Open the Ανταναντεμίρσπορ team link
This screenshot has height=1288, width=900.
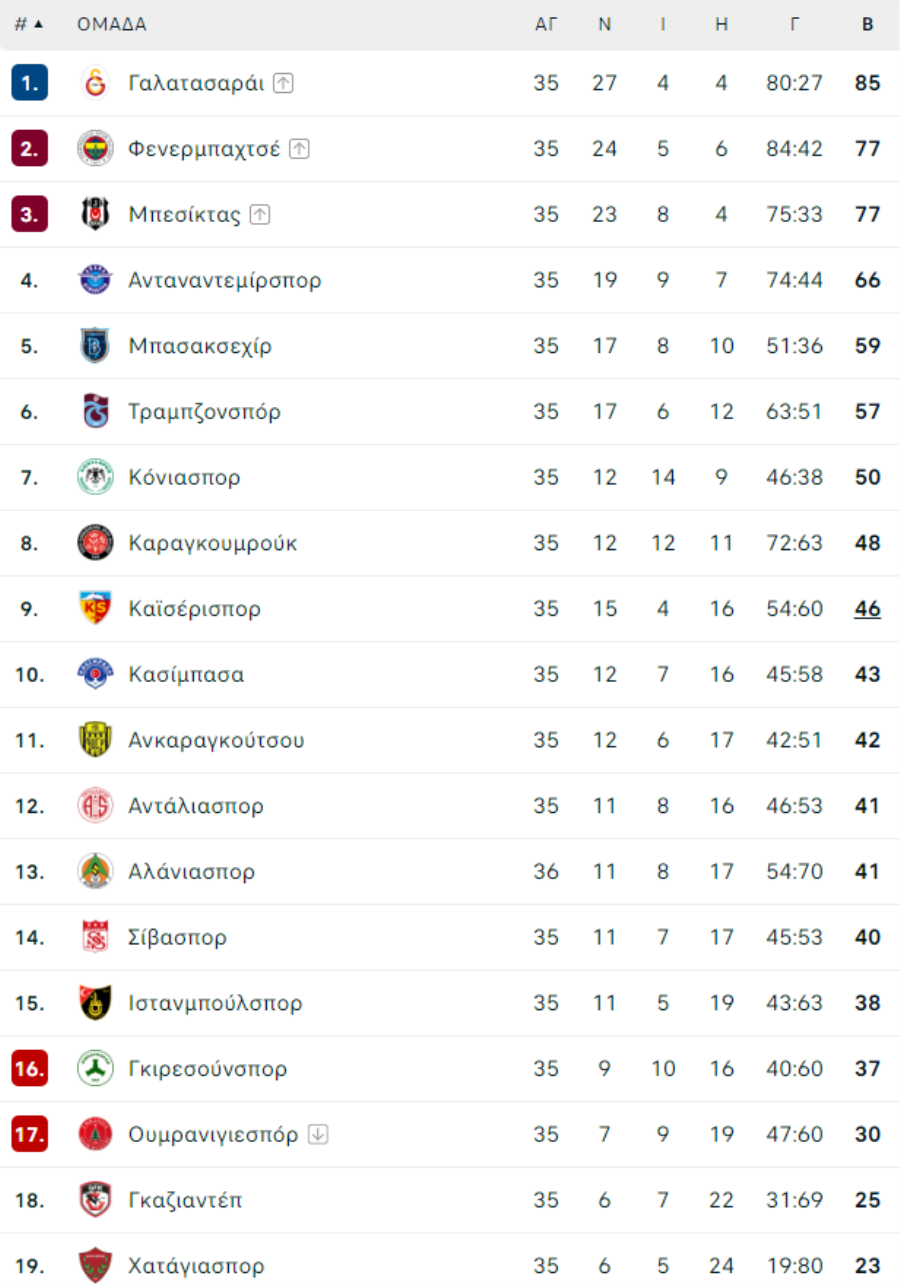pos(225,280)
